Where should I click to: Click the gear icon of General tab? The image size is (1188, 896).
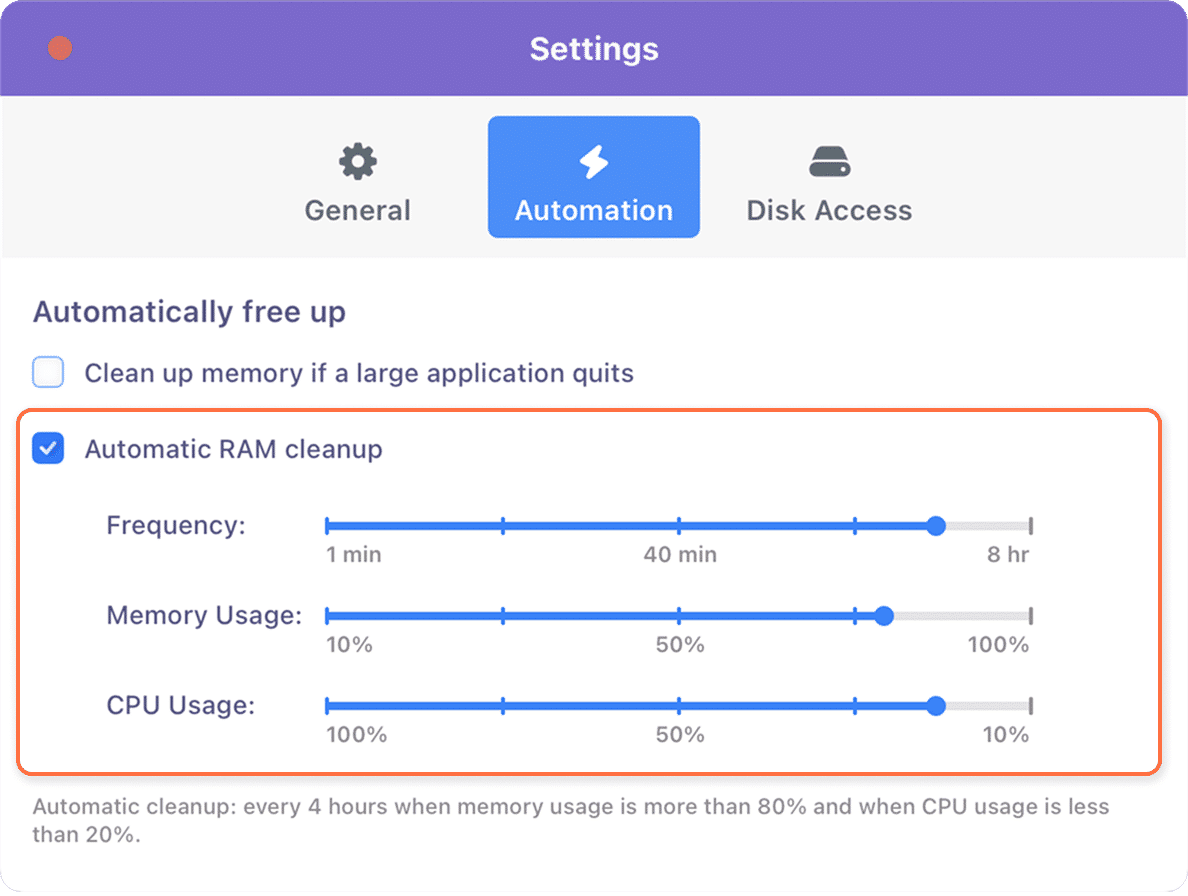(x=358, y=161)
